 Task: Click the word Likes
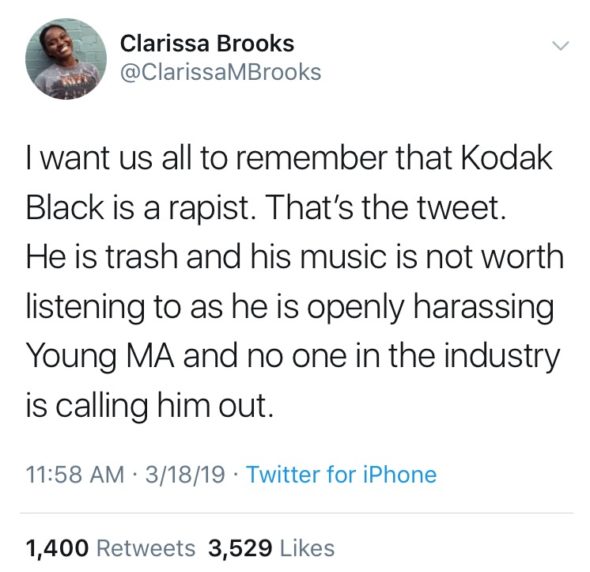click(x=307, y=548)
